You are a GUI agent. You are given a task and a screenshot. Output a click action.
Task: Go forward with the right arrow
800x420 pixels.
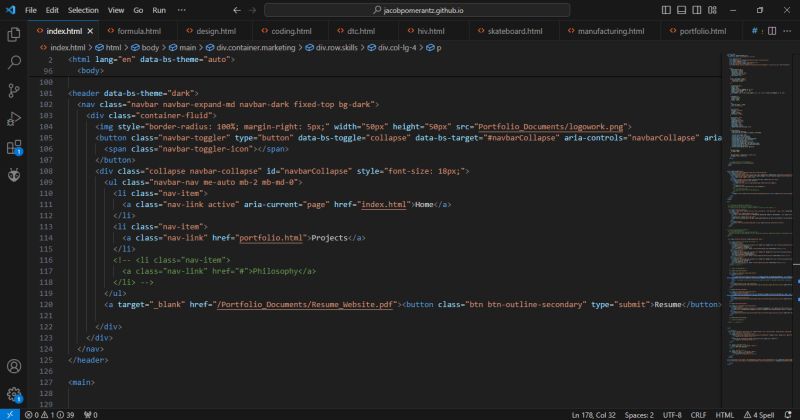coord(252,10)
